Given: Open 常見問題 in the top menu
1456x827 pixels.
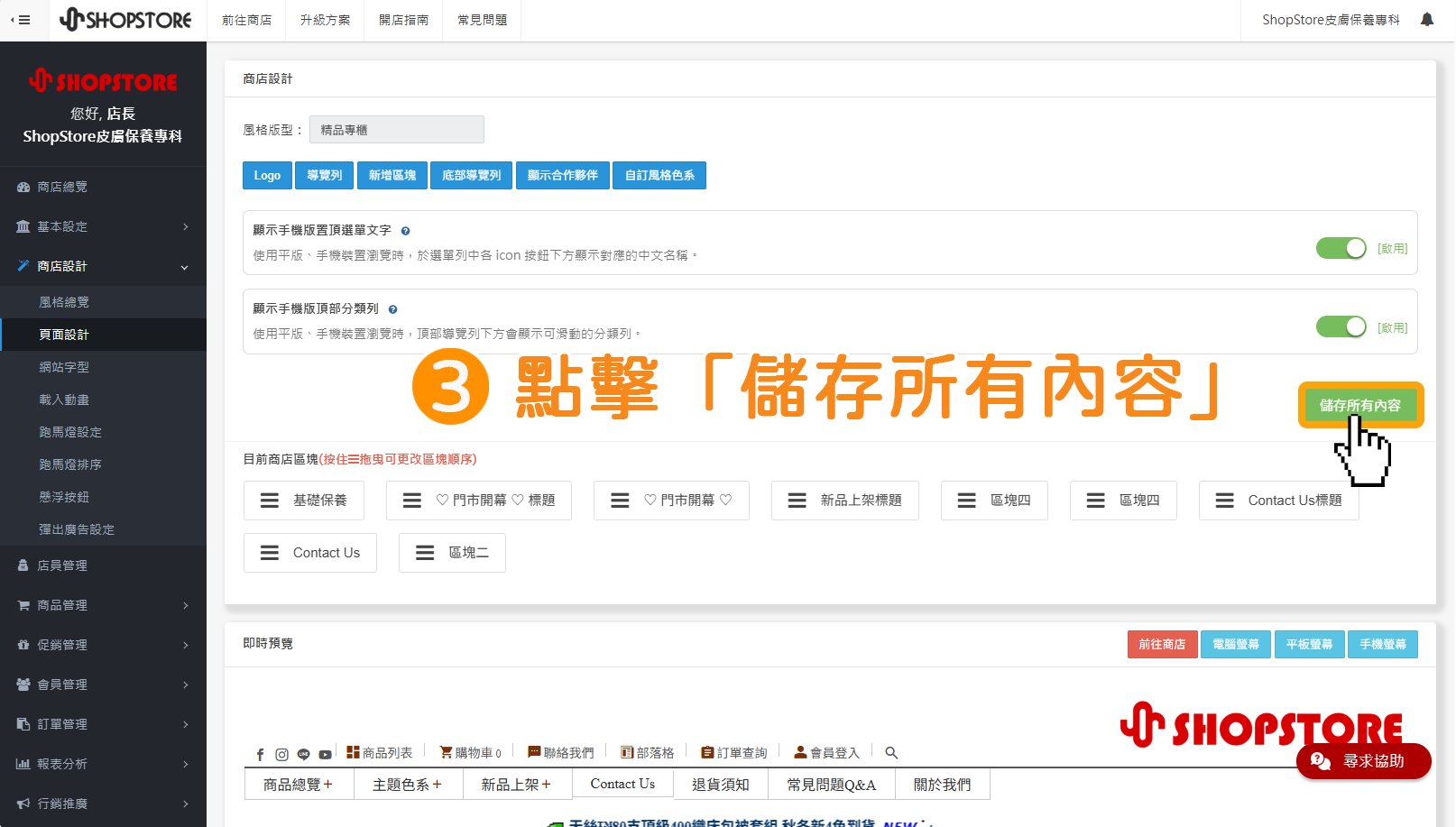Looking at the screenshot, I should [x=482, y=20].
